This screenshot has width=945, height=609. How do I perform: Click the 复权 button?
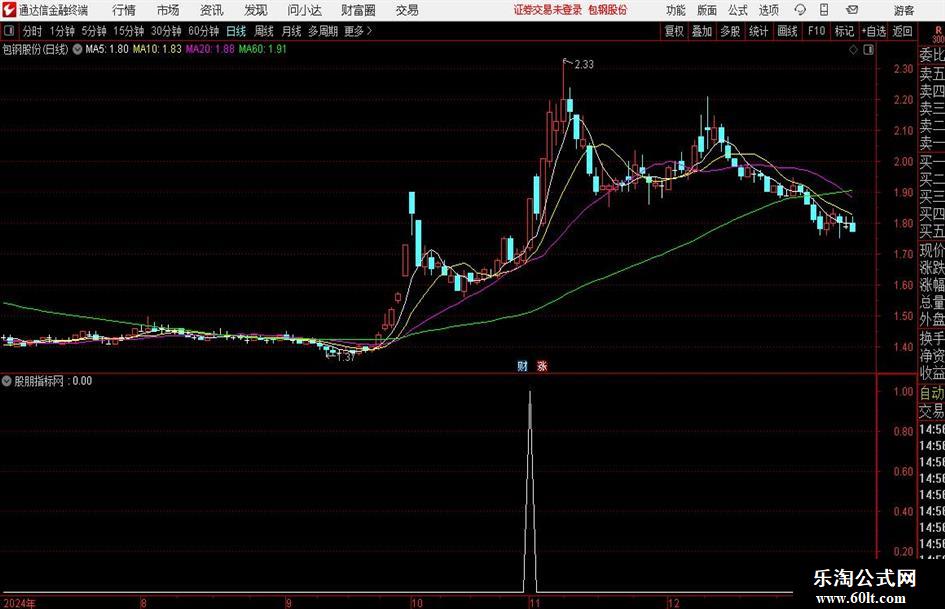pyautogui.click(x=674, y=31)
